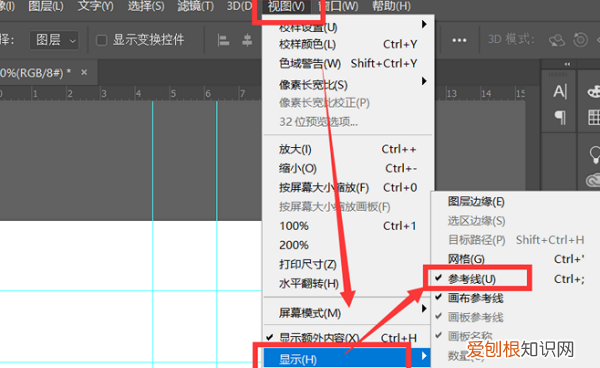Screen dimensions: 600x368
Task: Open the 视图(V) menu
Action: click(x=286, y=7)
